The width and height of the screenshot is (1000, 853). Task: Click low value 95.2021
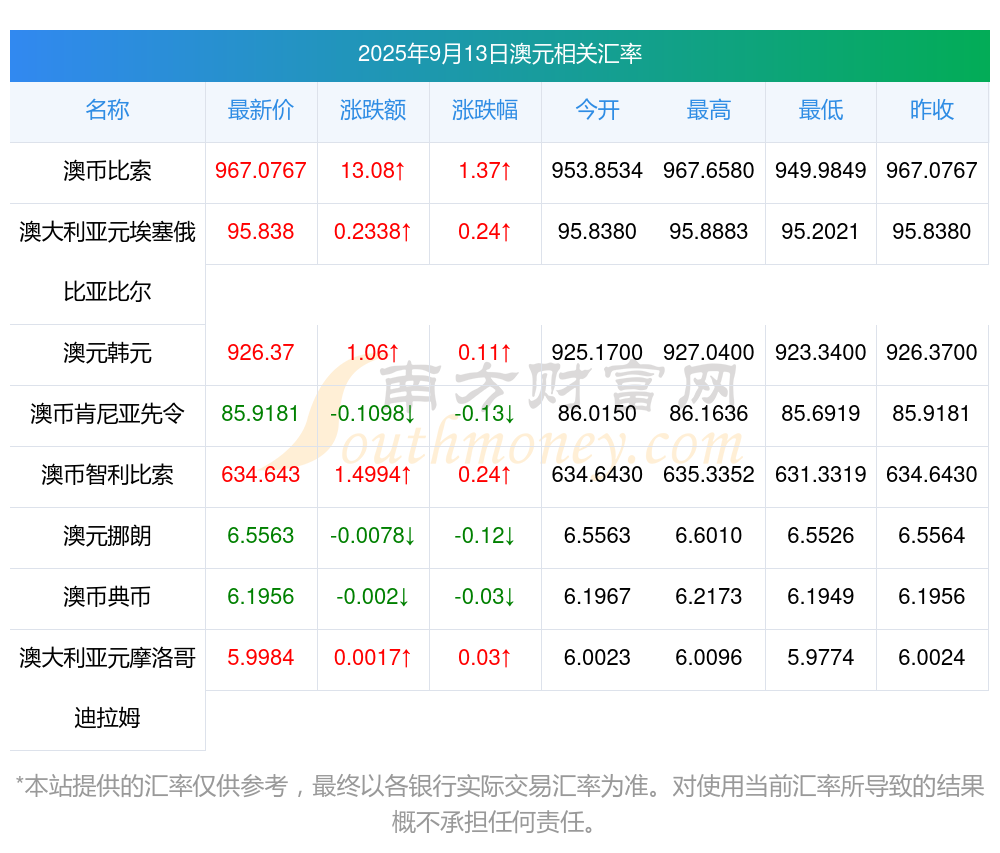pos(821,231)
